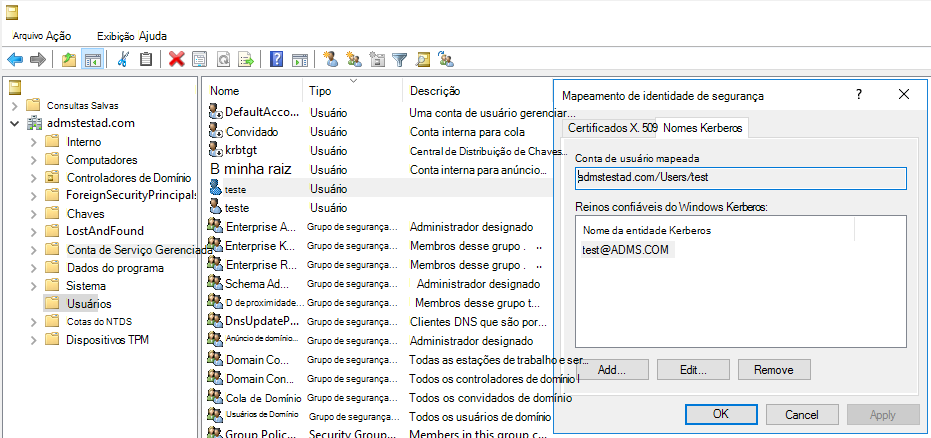The image size is (931, 438).
Task: Open the Exibição menu
Action: point(116,36)
